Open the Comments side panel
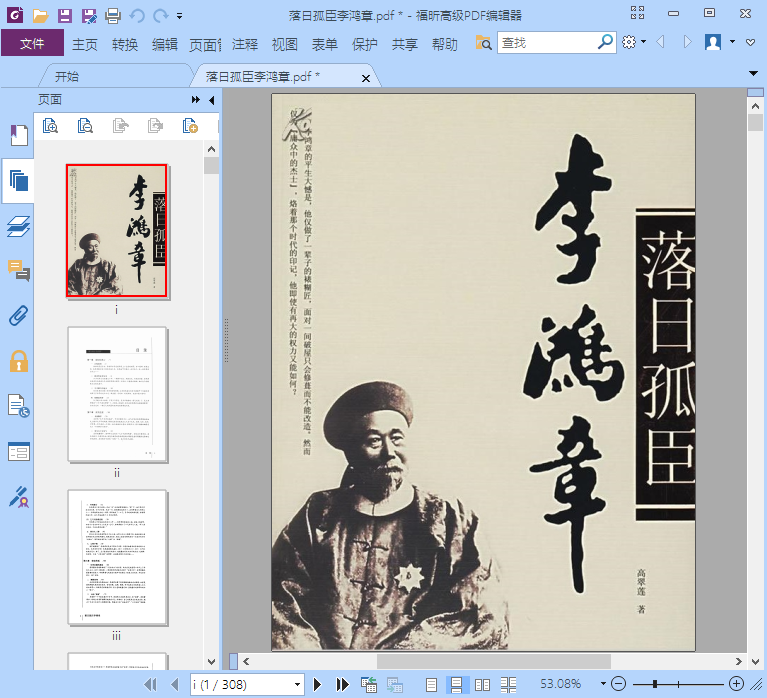This screenshot has width=767, height=698. [x=19, y=270]
